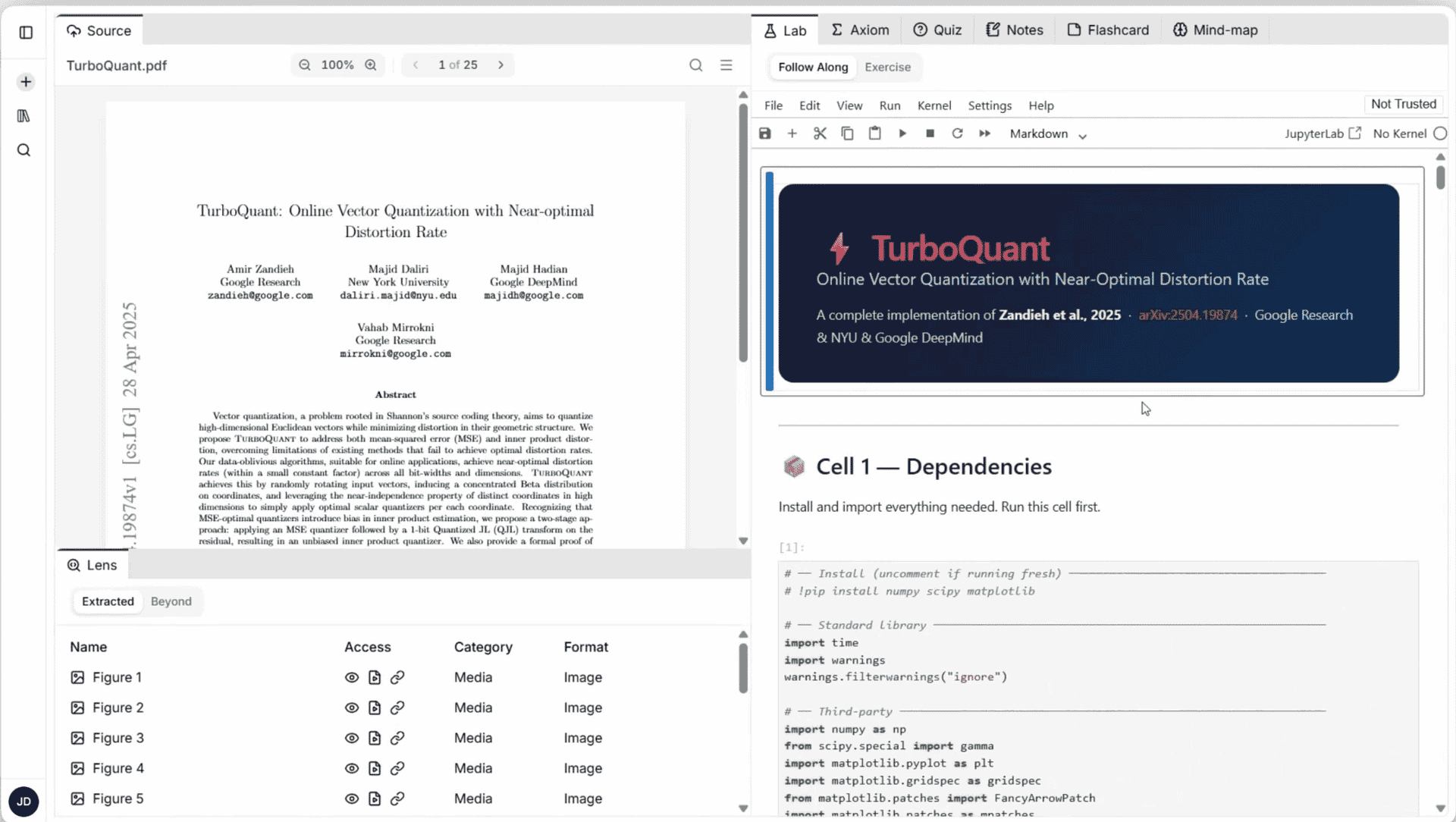The height and width of the screenshot is (822, 1456).
Task: Insert a new notebook cell
Action: click(x=792, y=133)
